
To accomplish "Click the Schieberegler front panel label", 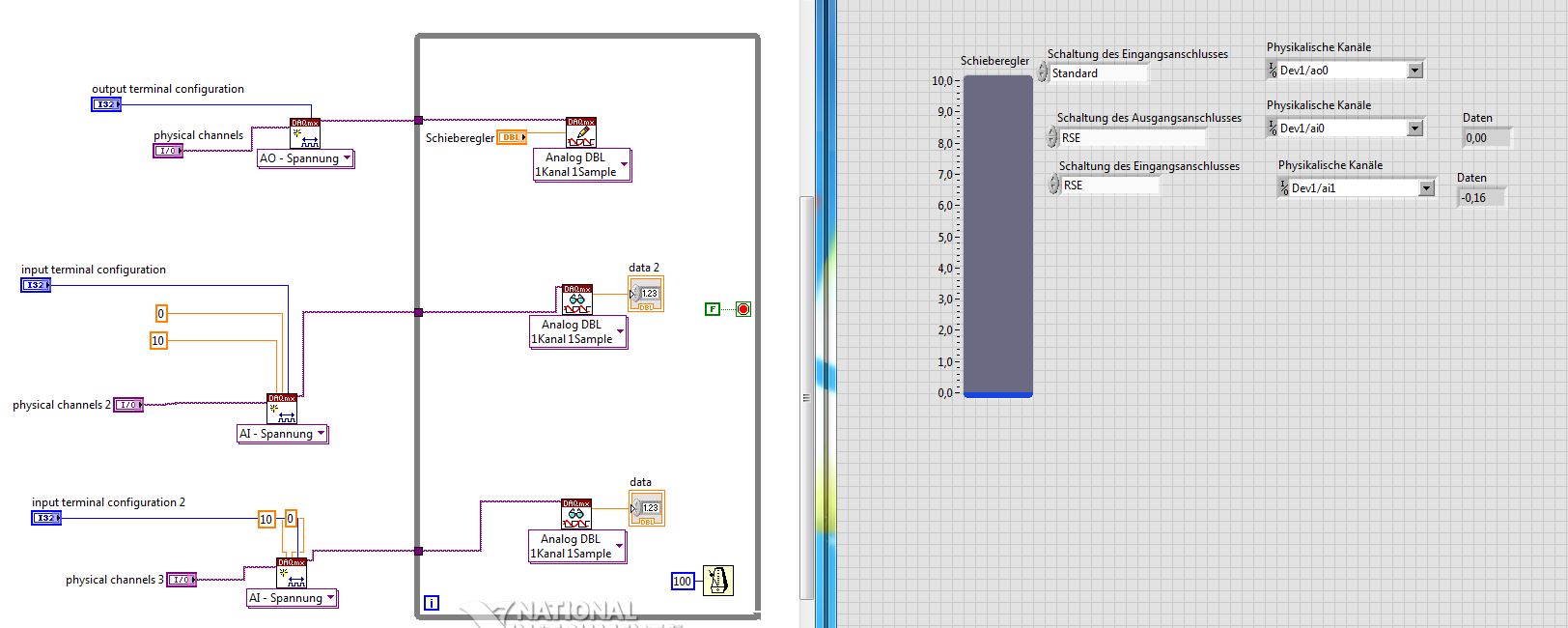I will tap(994, 61).
